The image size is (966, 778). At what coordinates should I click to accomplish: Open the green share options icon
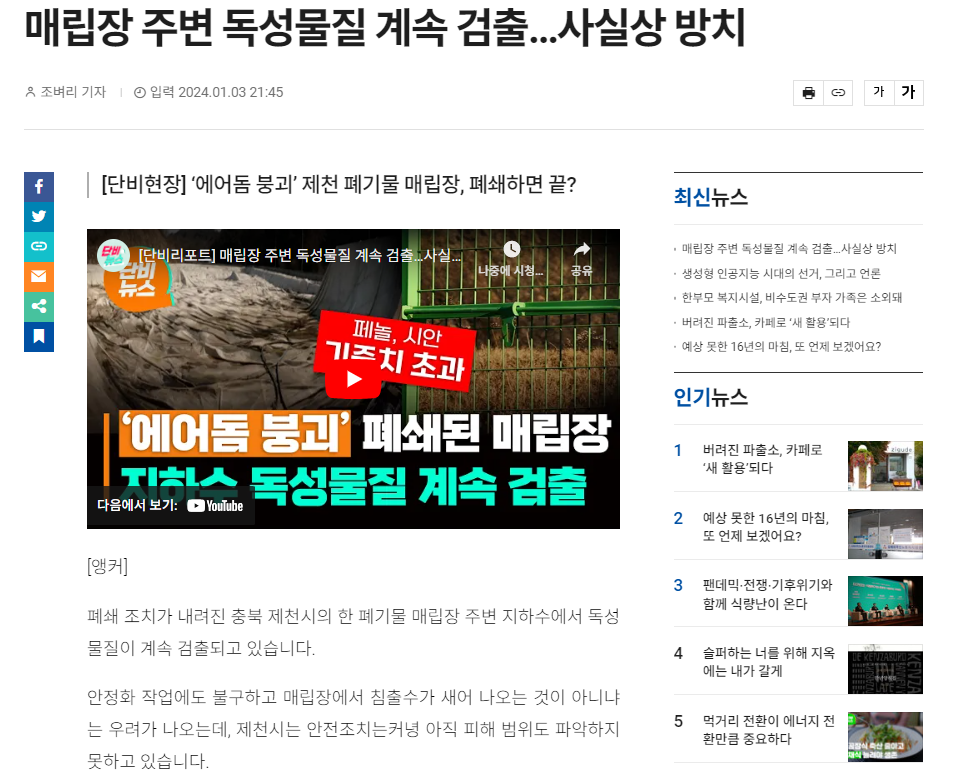39,306
